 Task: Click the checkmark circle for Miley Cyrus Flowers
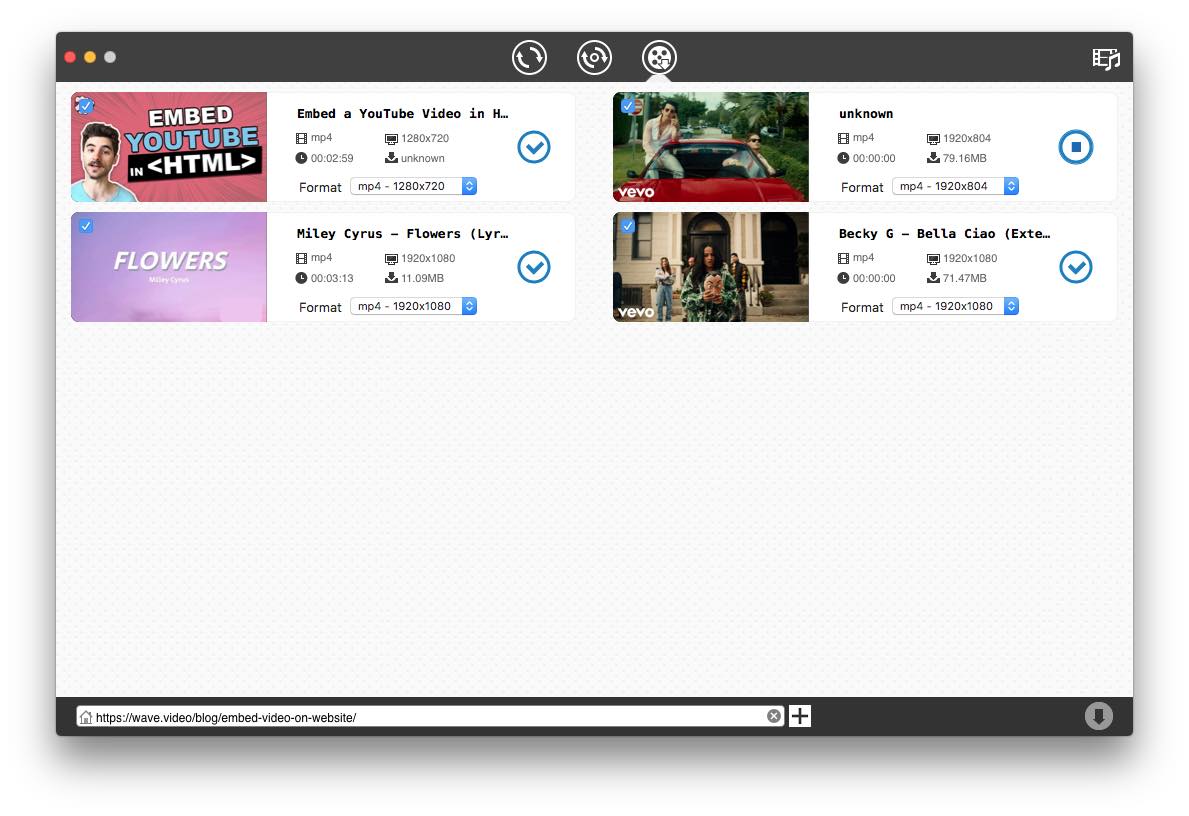click(x=533, y=267)
